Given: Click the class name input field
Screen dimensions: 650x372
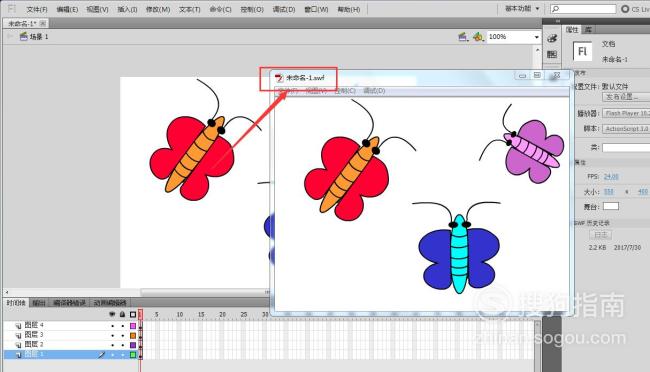Looking at the screenshot, I should (x=626, y=148).
